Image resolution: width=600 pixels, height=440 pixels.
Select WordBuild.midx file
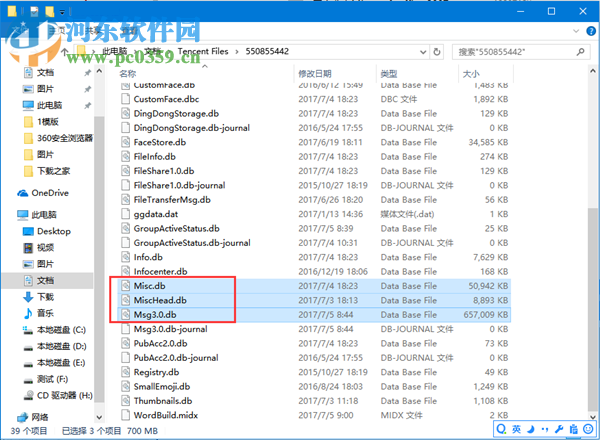(x=166, y=415)
